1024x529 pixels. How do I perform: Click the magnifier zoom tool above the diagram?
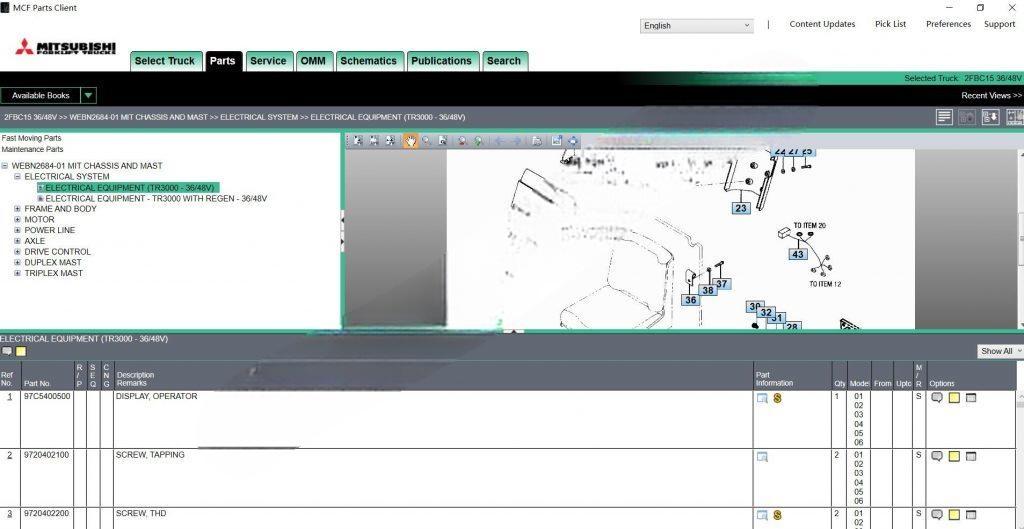427,141
